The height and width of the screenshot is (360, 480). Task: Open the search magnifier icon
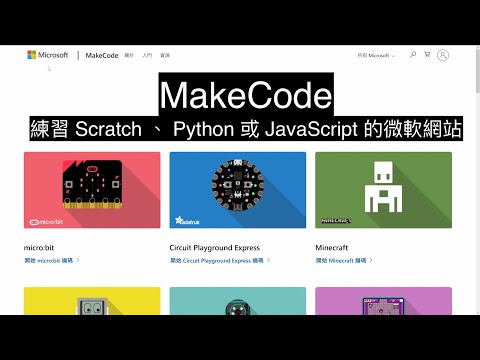[413, 54]
